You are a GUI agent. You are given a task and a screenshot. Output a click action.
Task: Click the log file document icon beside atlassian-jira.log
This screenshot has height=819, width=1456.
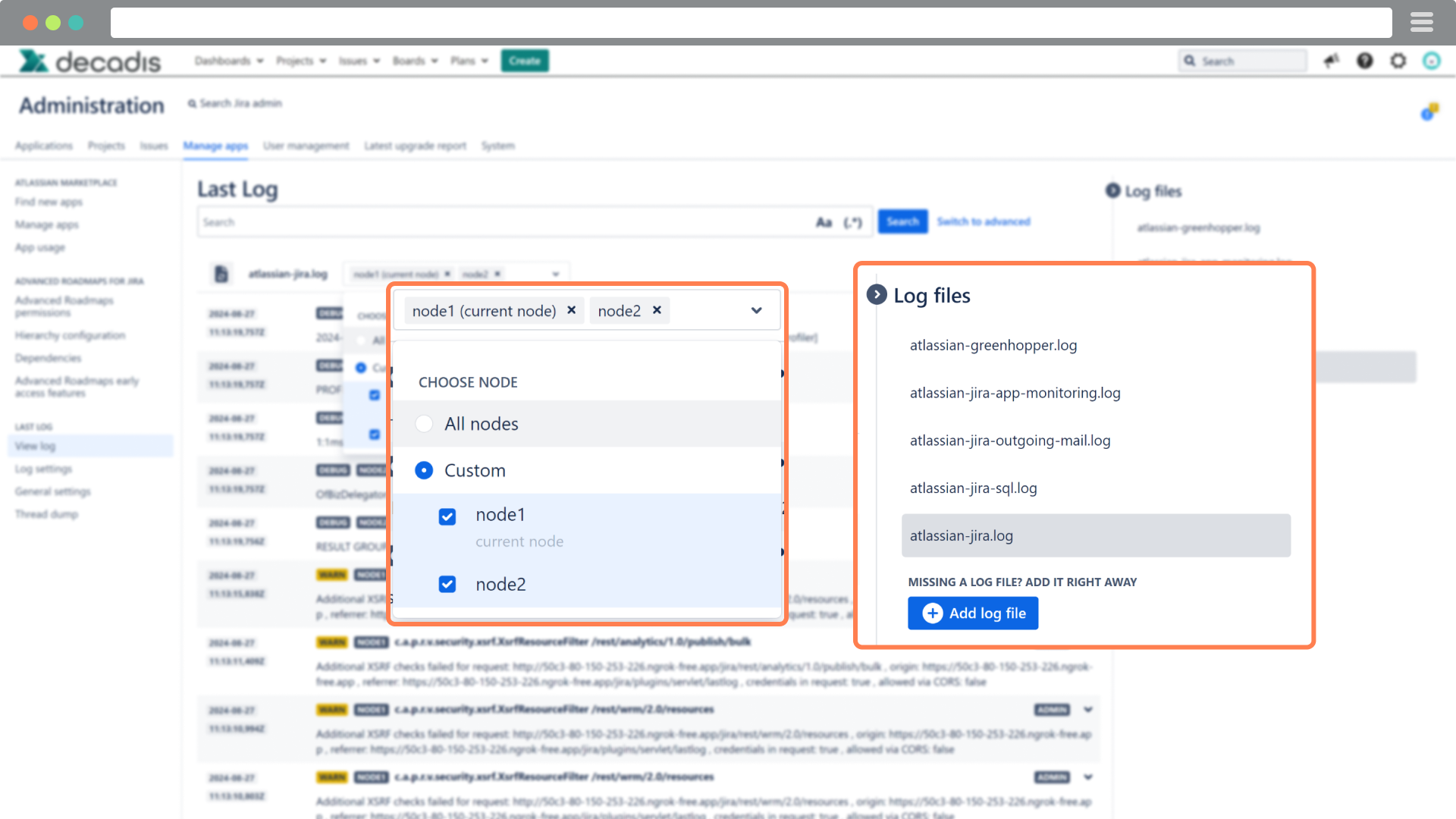221,274
